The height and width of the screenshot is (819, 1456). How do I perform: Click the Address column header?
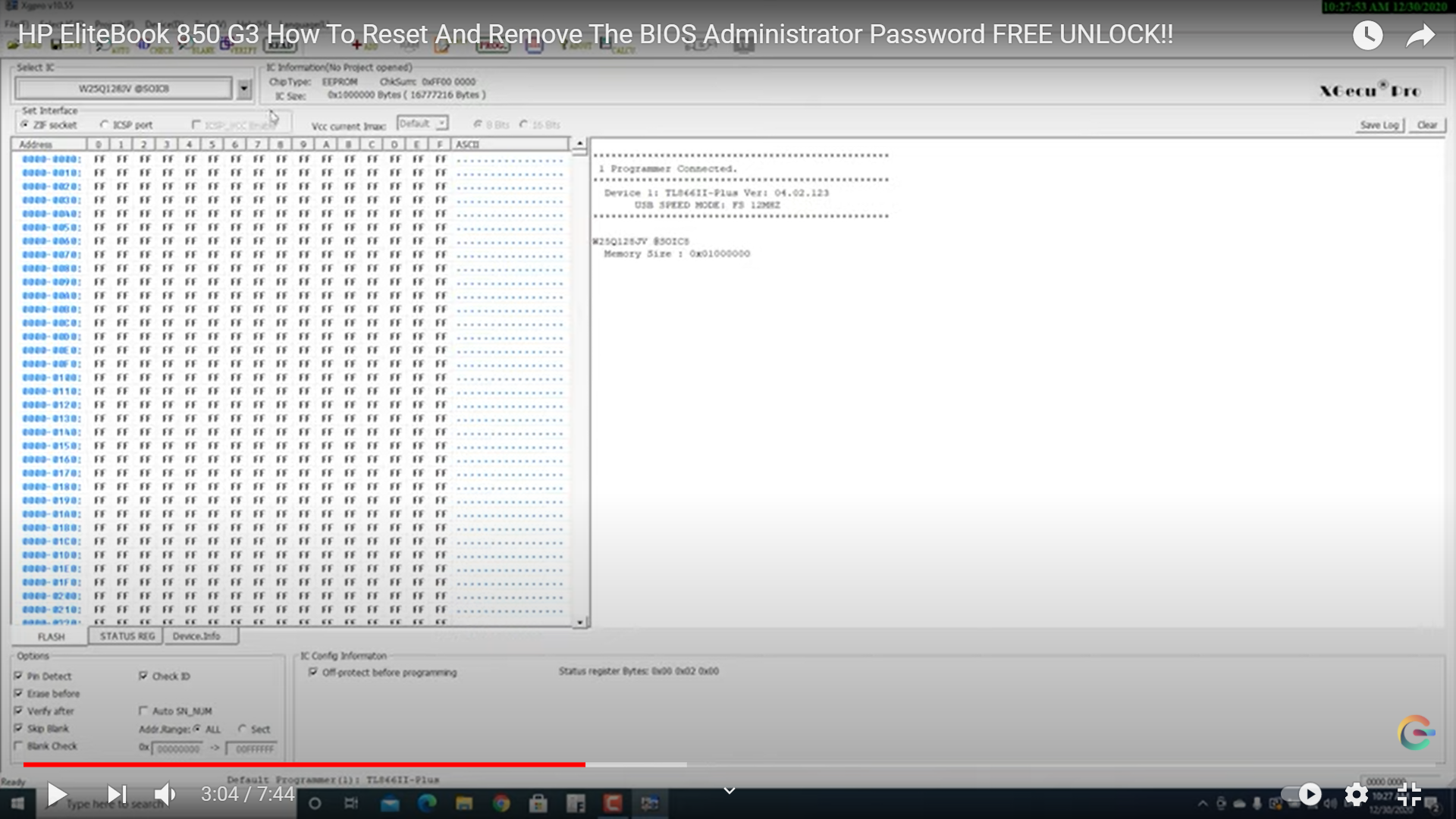pos(50,144)
